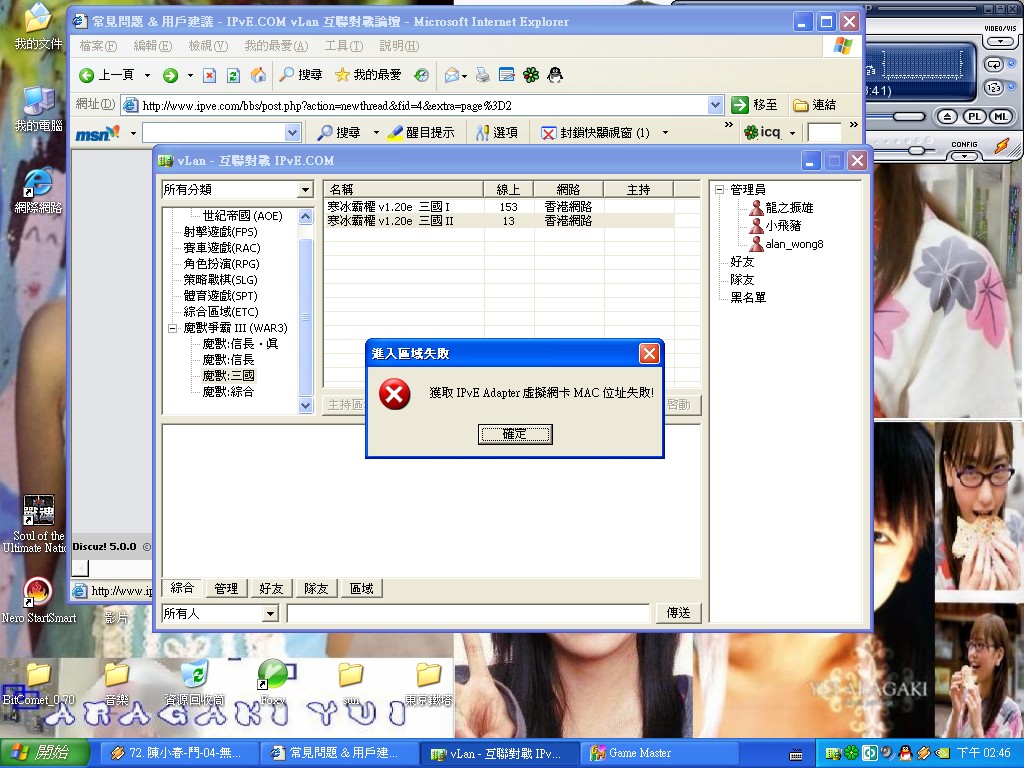Open 所有人 recipient dropdown

(270, 613)
